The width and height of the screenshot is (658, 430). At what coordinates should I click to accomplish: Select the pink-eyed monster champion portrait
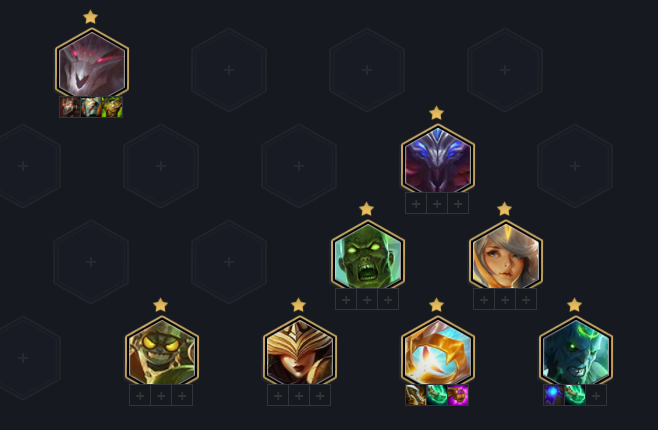click(x=91, y=64)
